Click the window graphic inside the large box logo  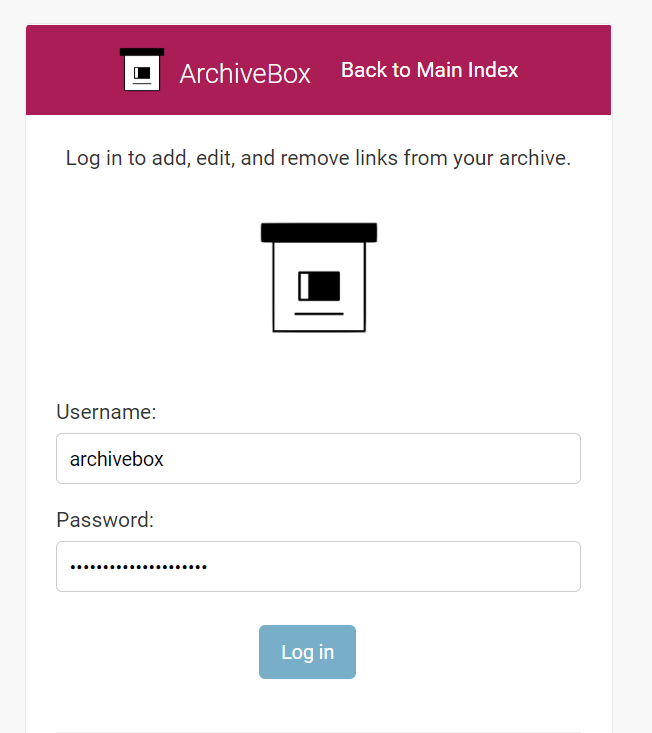319,286
